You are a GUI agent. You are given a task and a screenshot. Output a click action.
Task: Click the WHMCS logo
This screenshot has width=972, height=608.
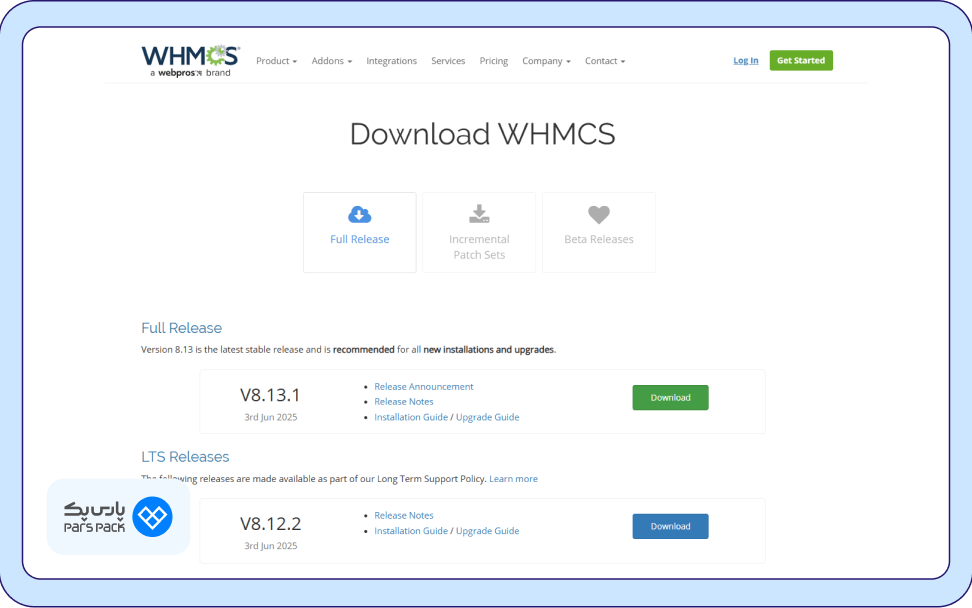click(x=188, y=55)
